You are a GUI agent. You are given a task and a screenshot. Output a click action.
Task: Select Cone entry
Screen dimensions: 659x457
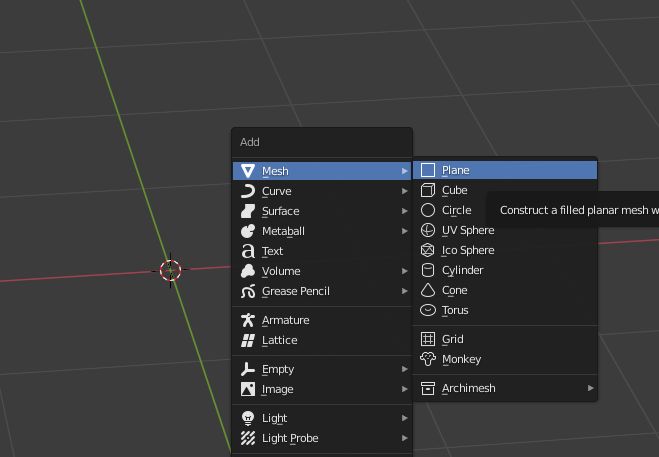pos(505,290)
